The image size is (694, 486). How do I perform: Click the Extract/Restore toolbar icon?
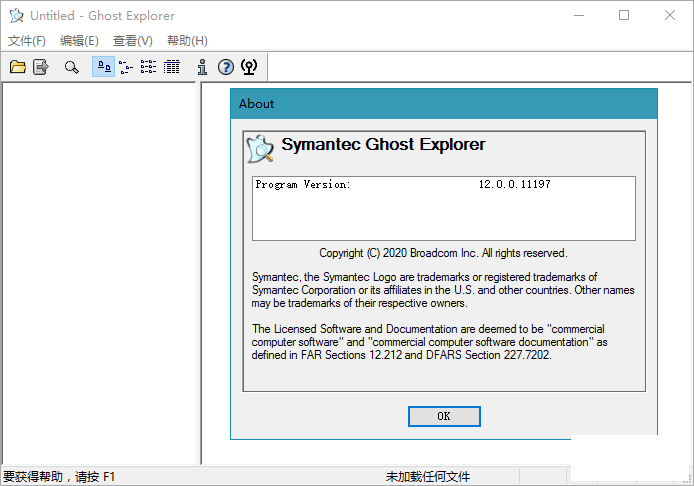coord(41,67)
